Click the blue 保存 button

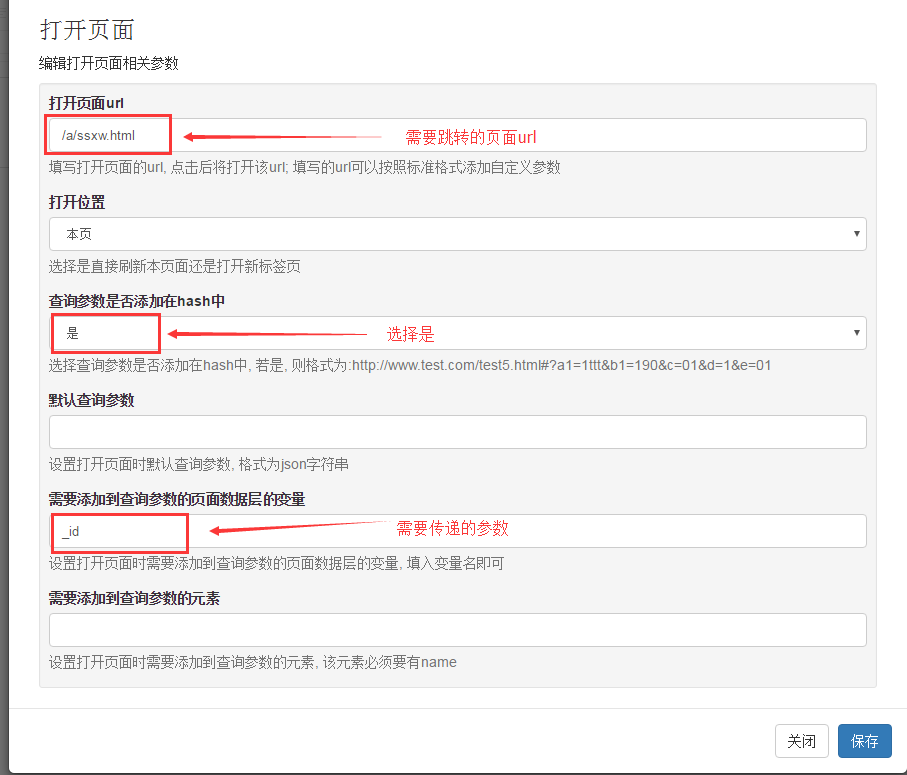[865, 741]
